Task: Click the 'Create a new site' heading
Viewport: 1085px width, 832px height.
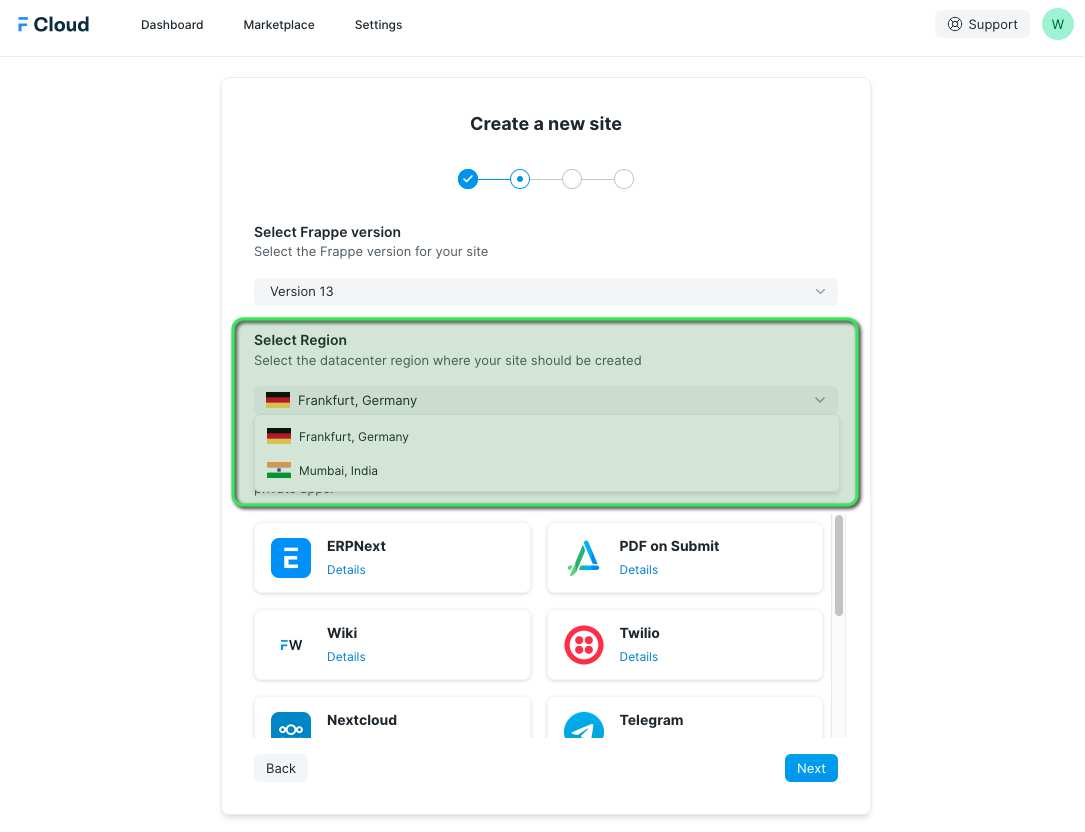Action: pyautogui.click(x=546, y=124)
